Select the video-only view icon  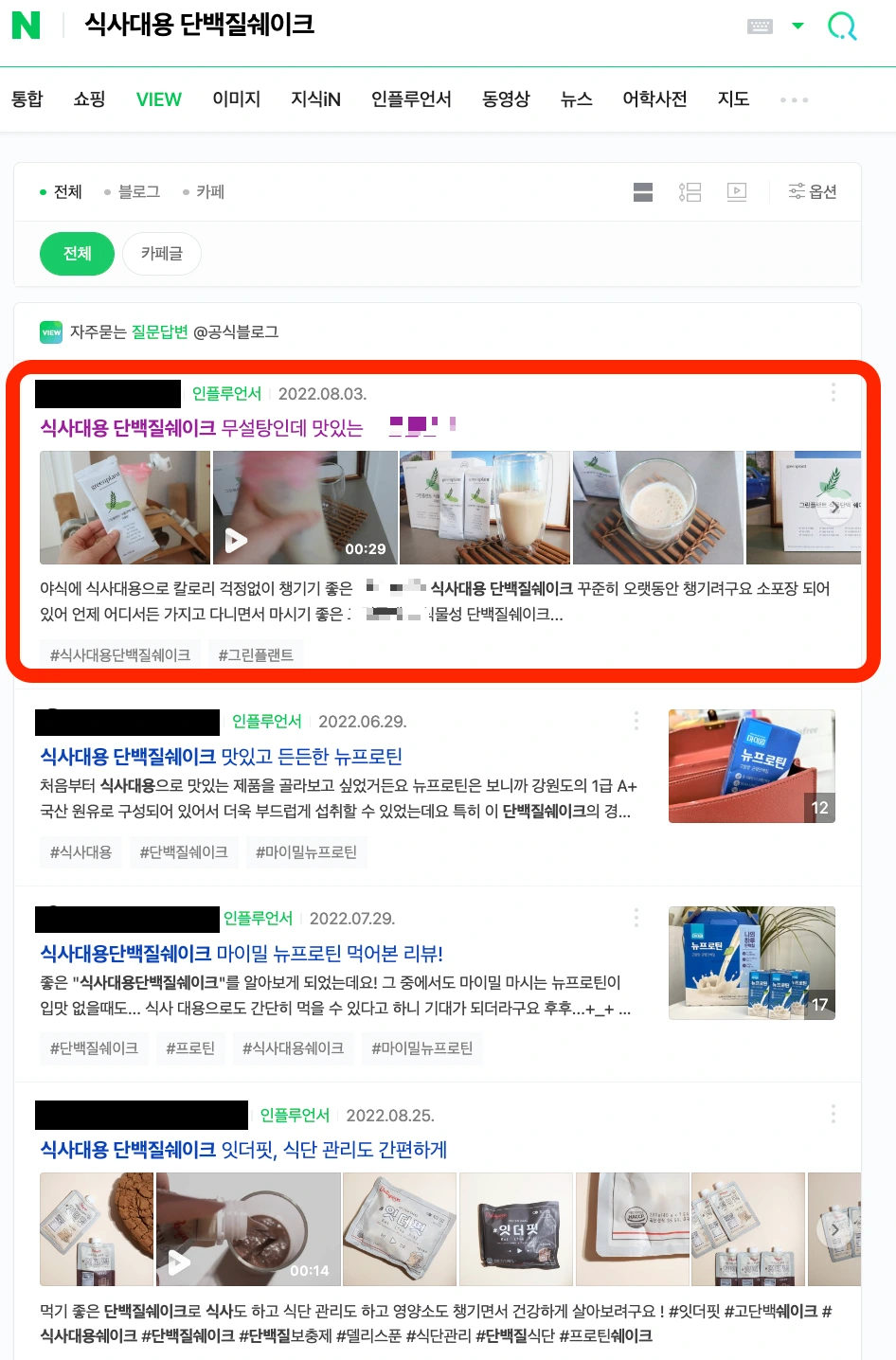pos(737,192)
